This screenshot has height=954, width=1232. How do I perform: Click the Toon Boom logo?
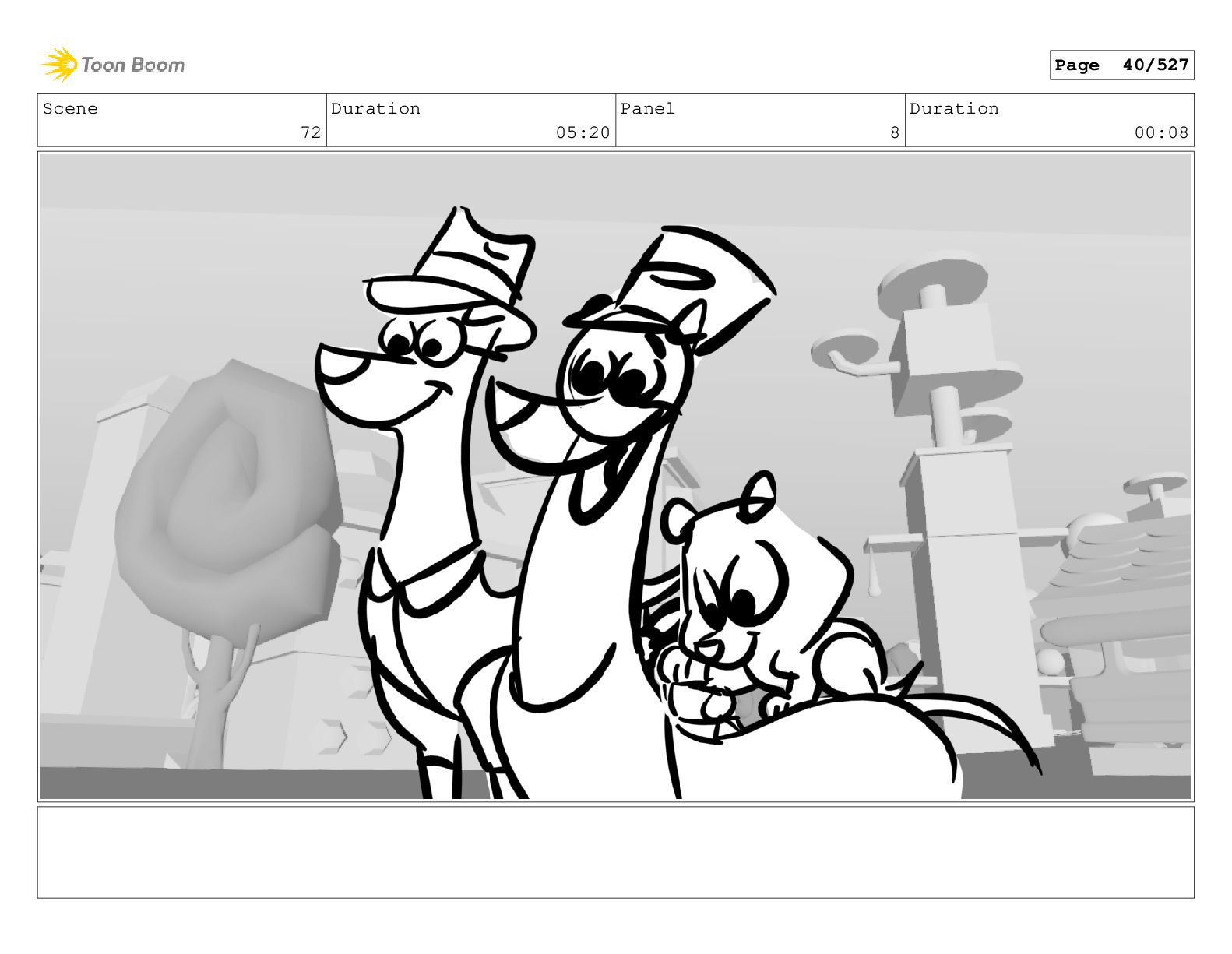pos(113,64)
